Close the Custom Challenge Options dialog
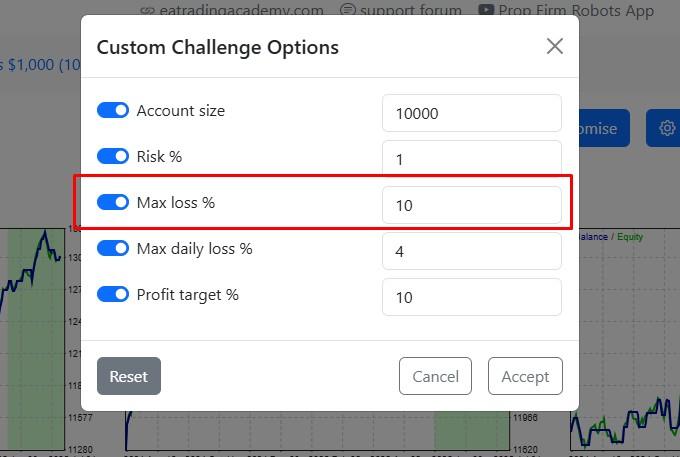The image size is (680, 457). click(555, 46)
